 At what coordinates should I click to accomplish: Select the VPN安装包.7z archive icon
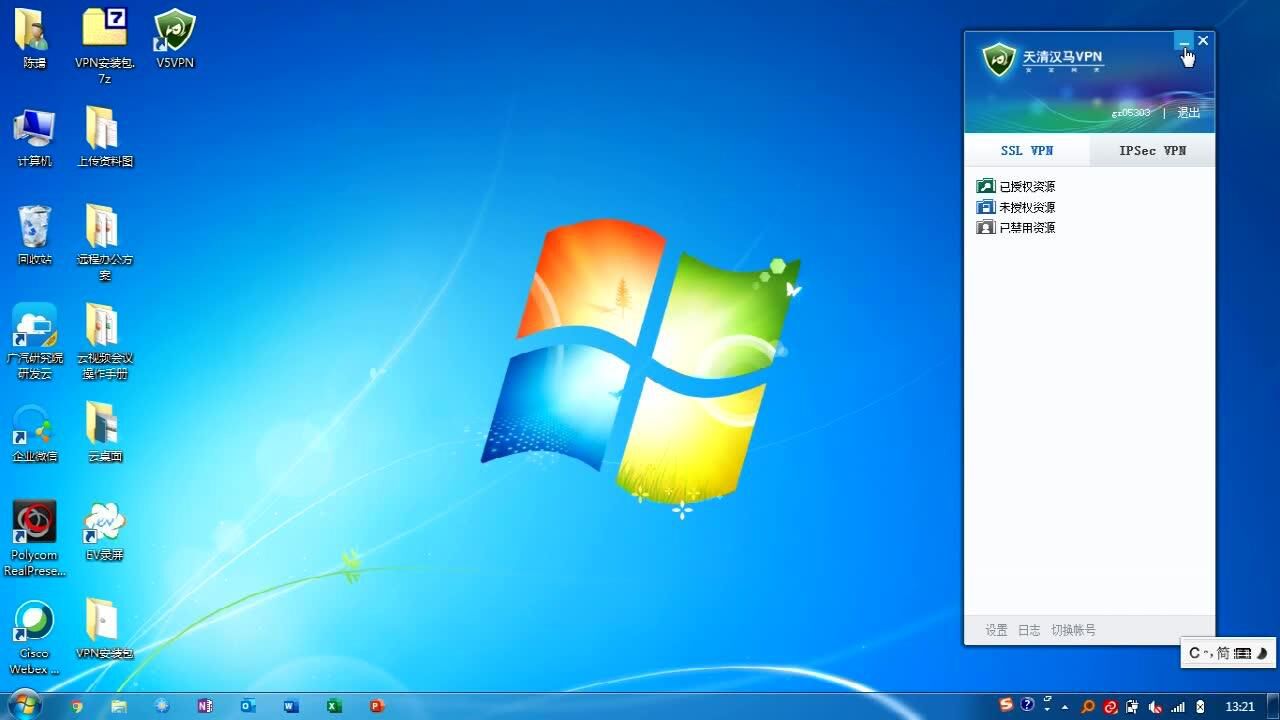pyautogui.click(x=105, y=46)
